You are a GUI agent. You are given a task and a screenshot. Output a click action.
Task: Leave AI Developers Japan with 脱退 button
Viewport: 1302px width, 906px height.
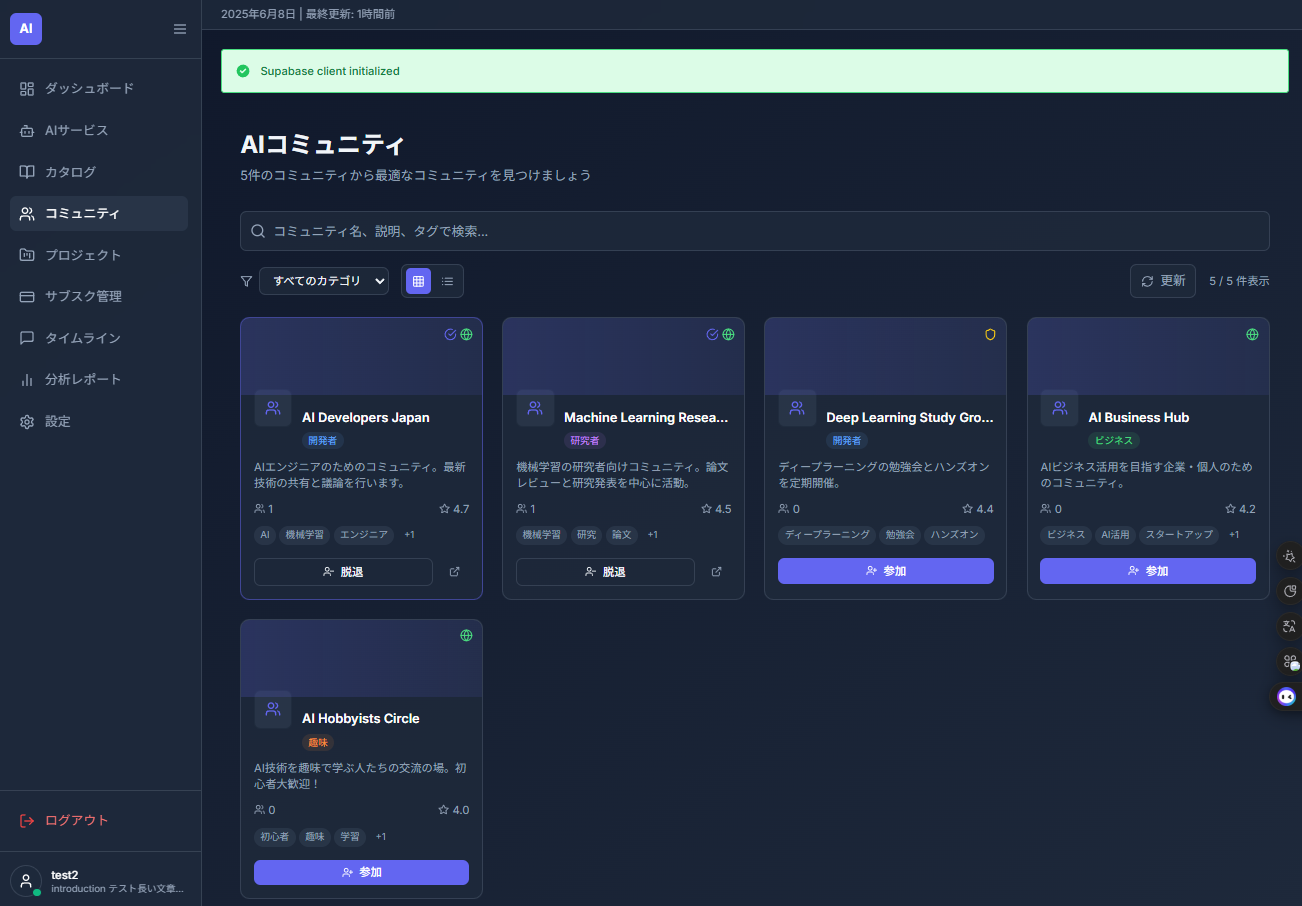(343, 572)
